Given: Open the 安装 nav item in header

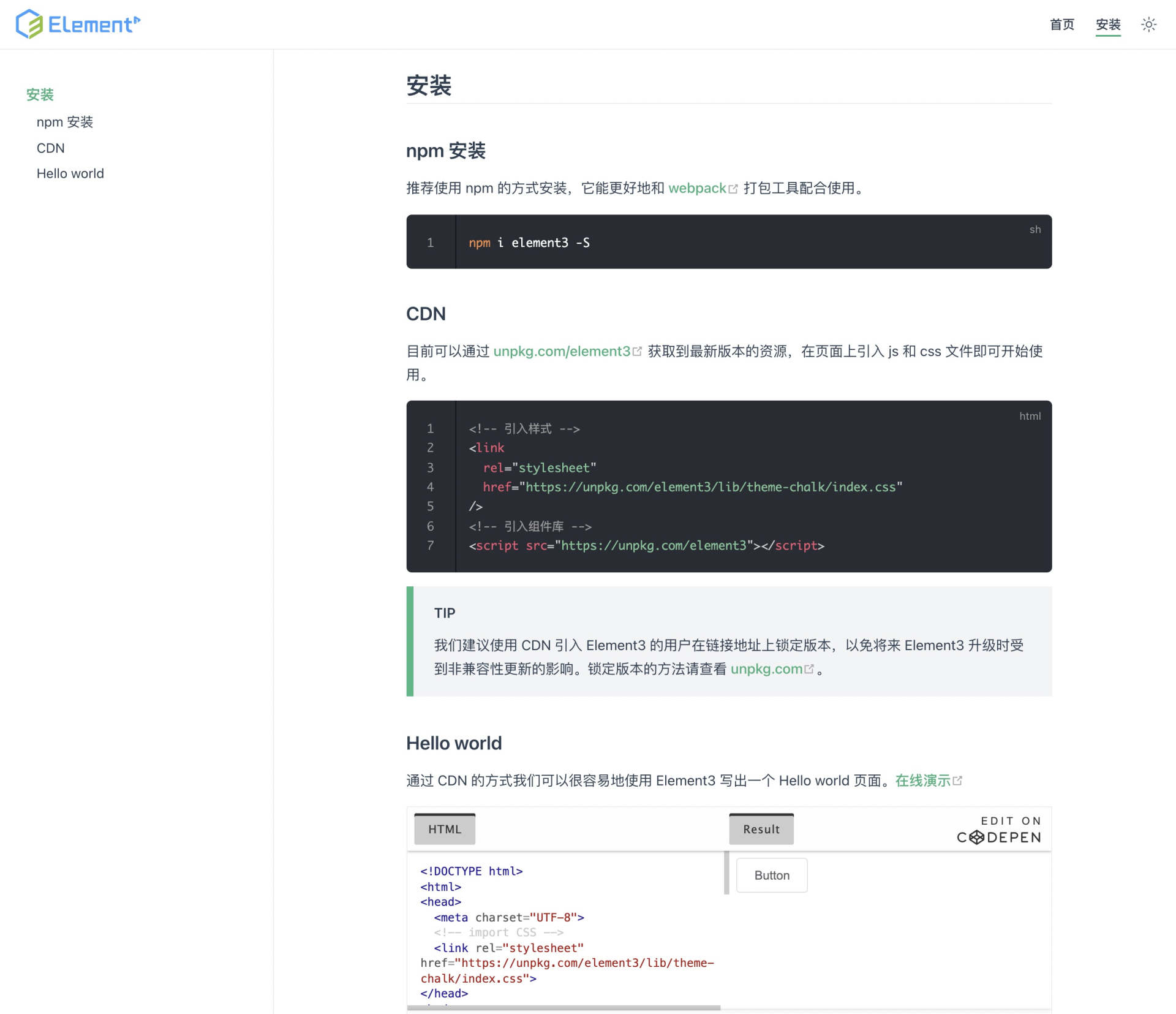Looking at the screenshot, I should (x=1108, y=25).
